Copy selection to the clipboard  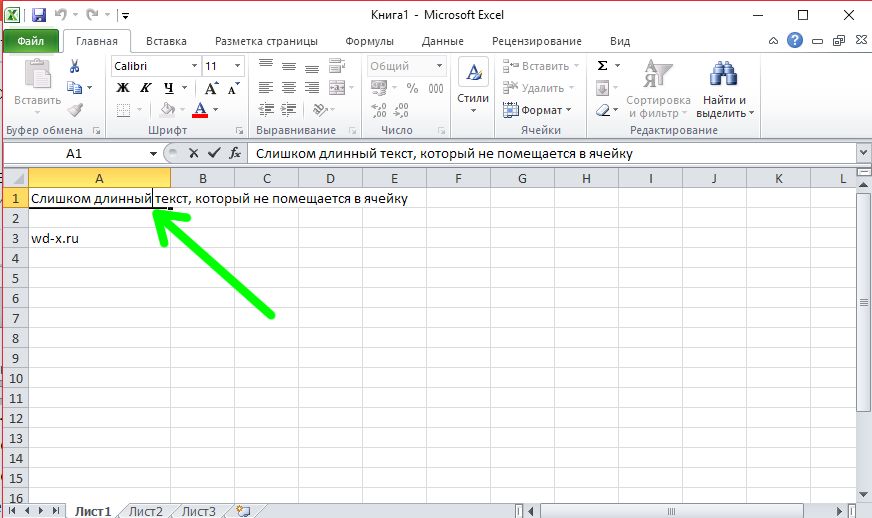[74, 87]
